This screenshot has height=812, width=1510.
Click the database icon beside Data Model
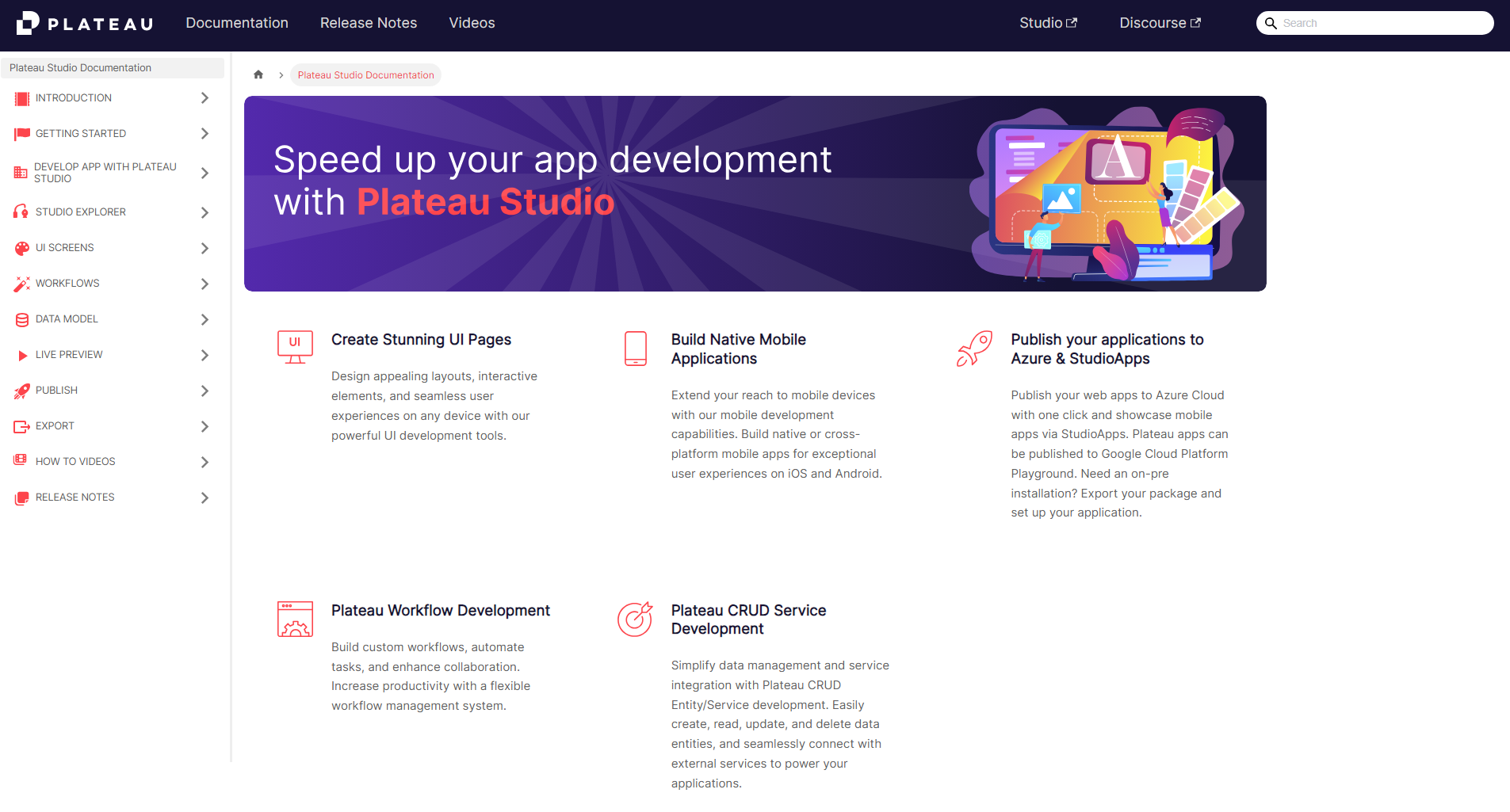[21, 319]
